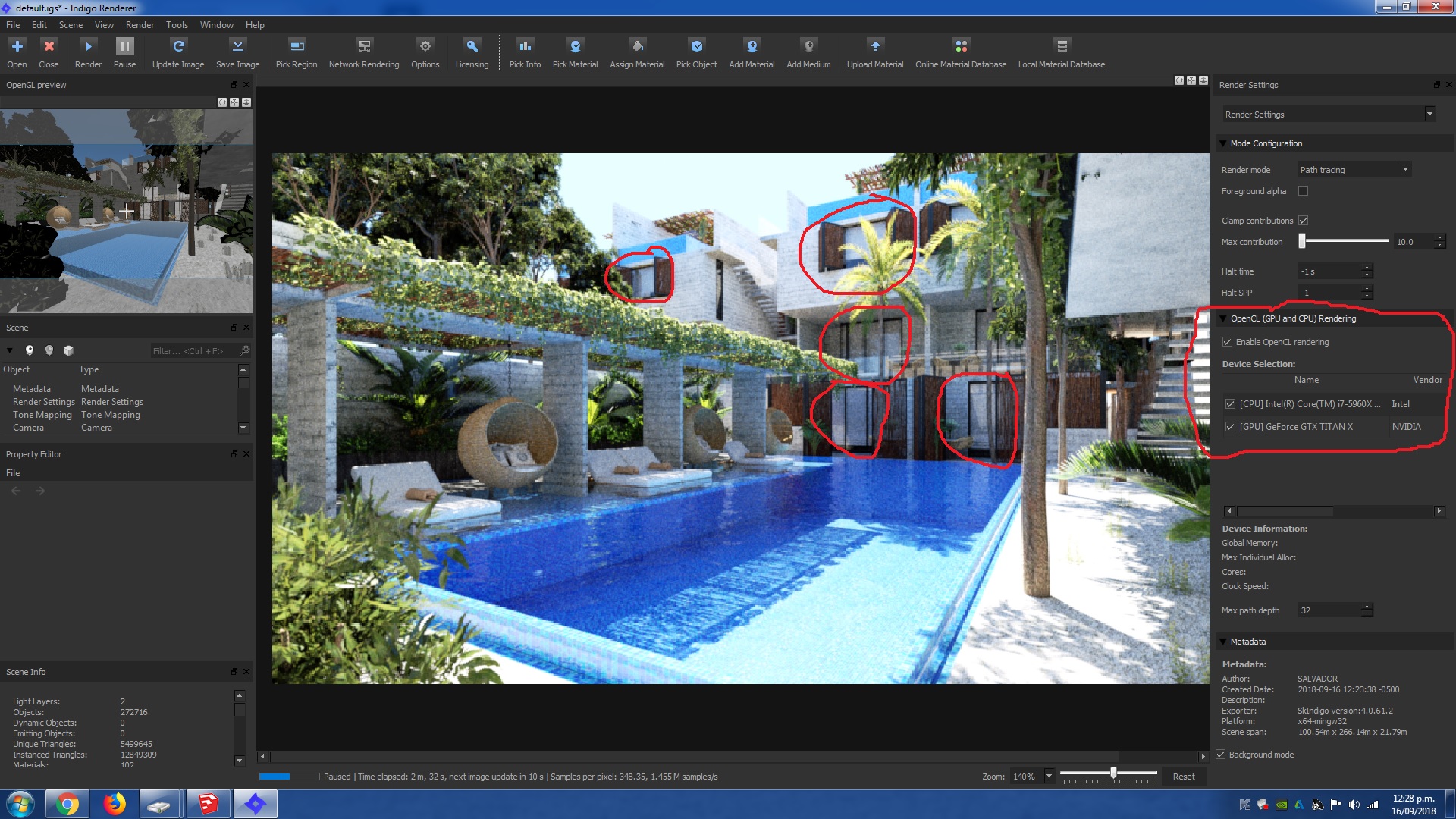Open the Tools menu

177,25
